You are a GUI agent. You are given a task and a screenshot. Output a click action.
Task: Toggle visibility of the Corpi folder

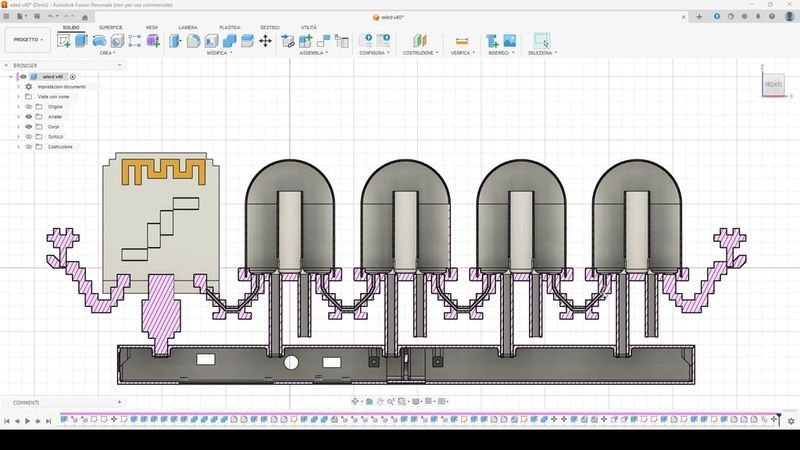(29, 127)
